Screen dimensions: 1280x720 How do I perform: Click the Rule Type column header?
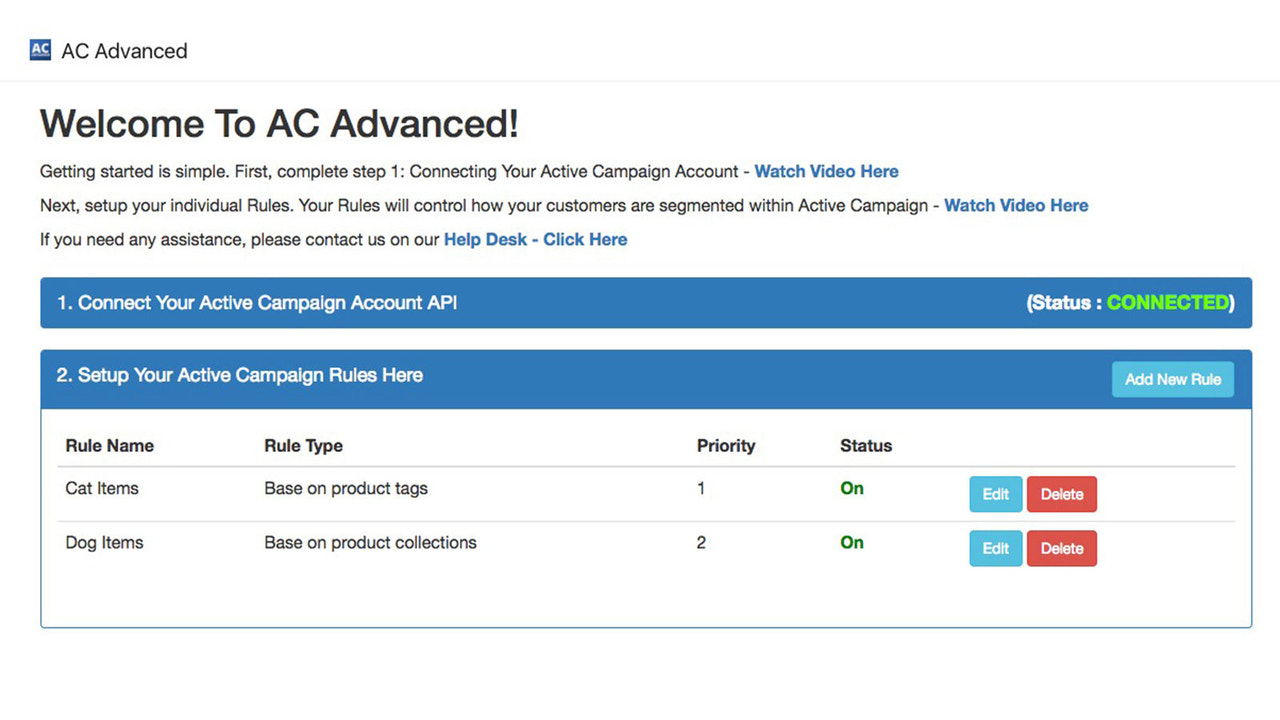[x=303, y=446]
